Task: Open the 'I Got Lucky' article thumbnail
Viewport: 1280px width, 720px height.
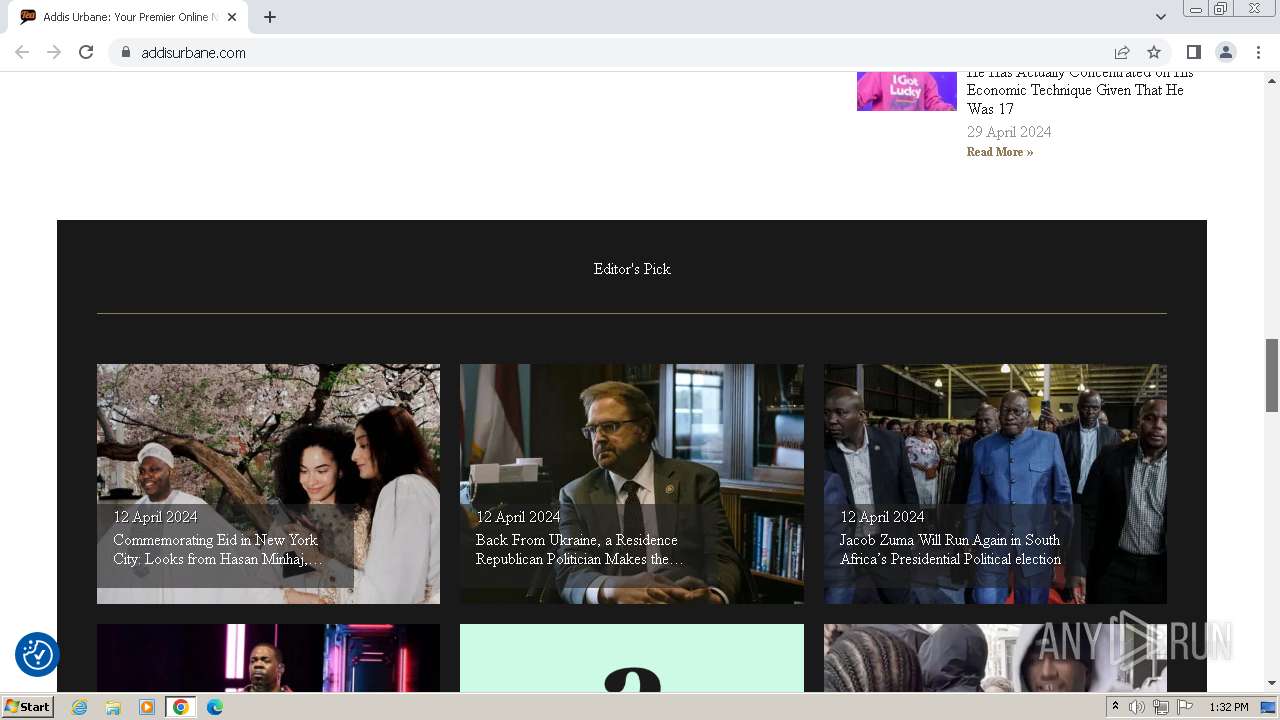Action: [907, 91]
